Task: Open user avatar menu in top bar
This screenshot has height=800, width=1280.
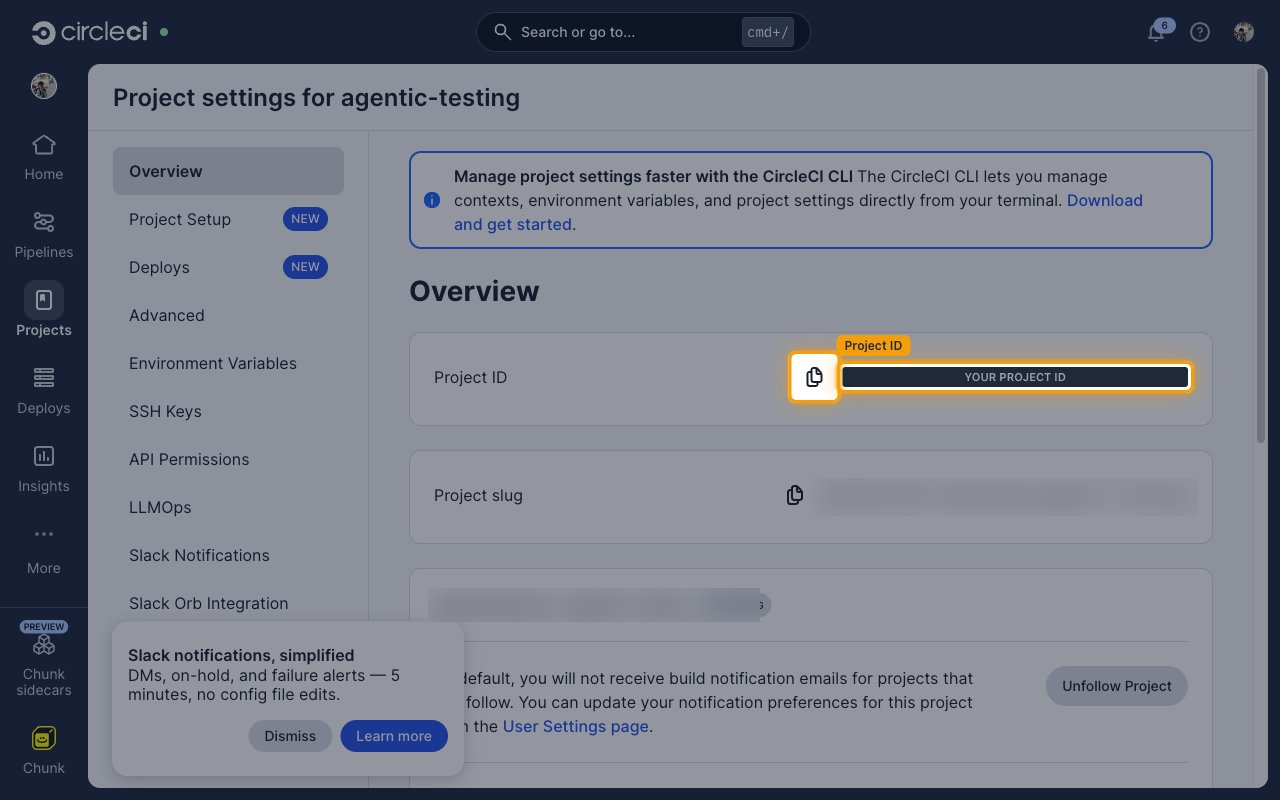Action: tap(1244, 32)
